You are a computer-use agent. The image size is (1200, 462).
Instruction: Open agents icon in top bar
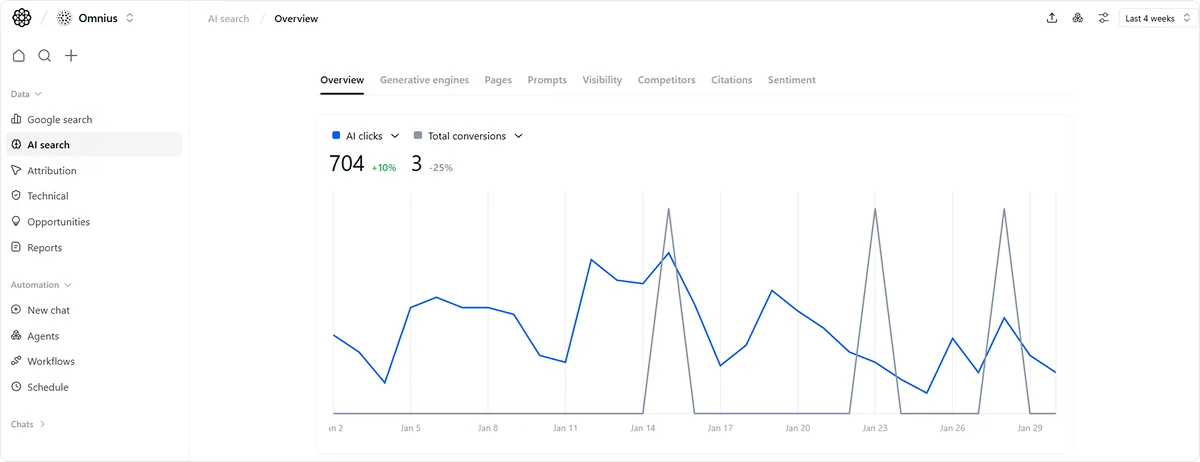click(x=1078, y=18)
